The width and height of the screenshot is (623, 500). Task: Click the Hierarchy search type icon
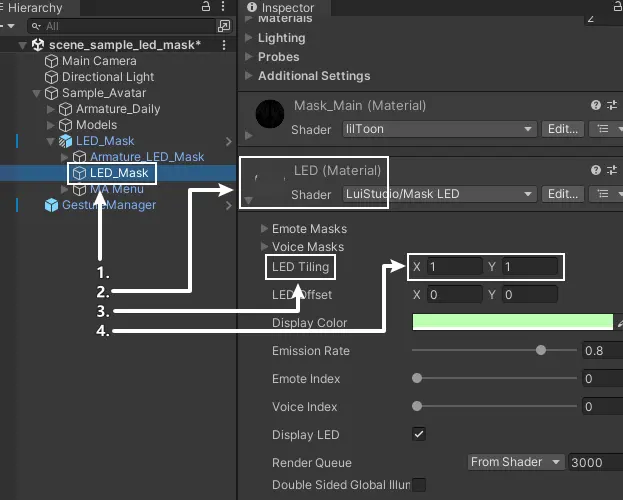click(36, 26)
